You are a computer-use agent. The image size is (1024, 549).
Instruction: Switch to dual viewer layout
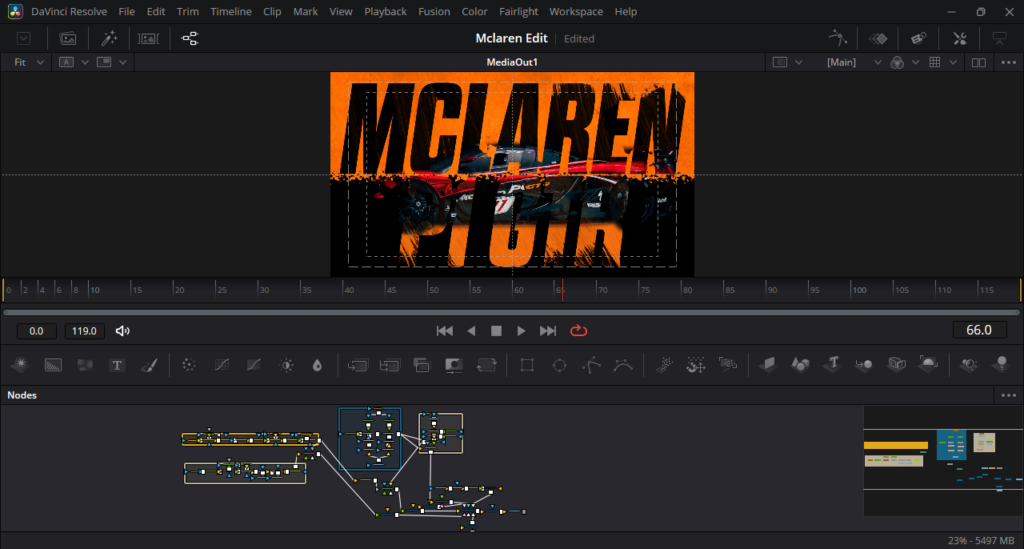pyautogui.click(x=978, y=62)
